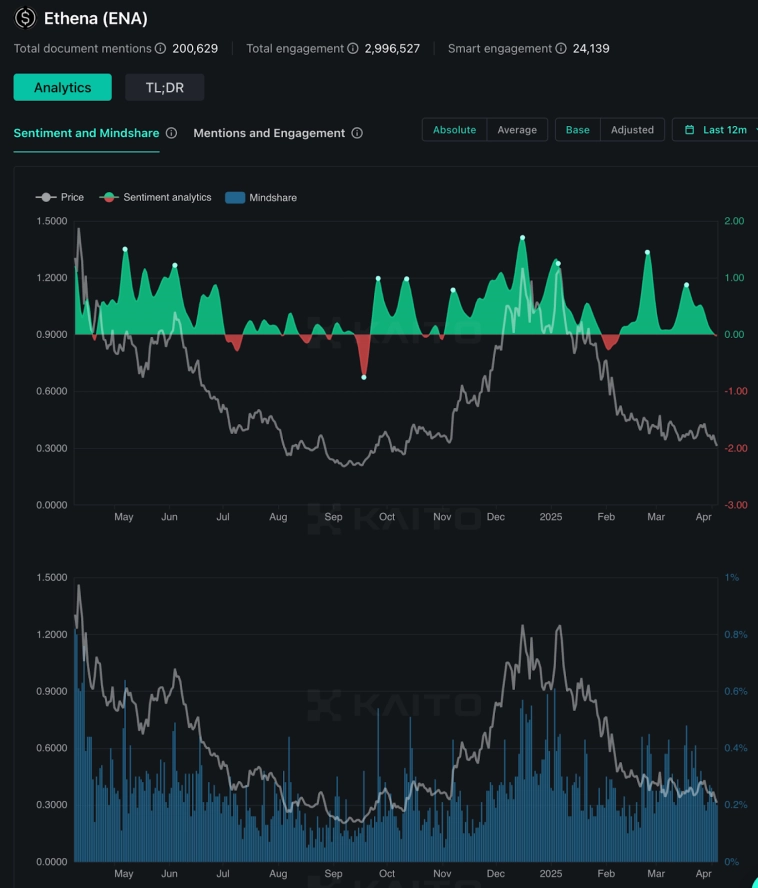Click the sentiment peak marker in early May
Screen dimensions: 758x888
point(125,249)
